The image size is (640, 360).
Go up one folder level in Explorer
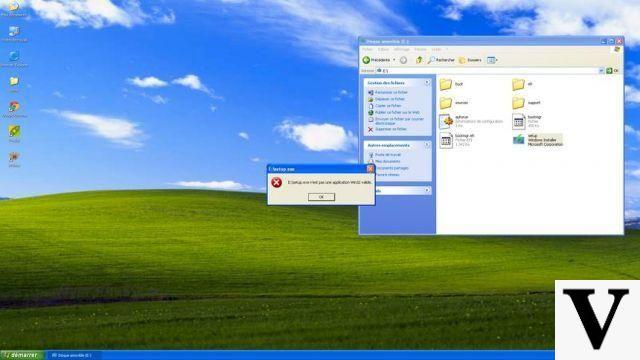419,60
